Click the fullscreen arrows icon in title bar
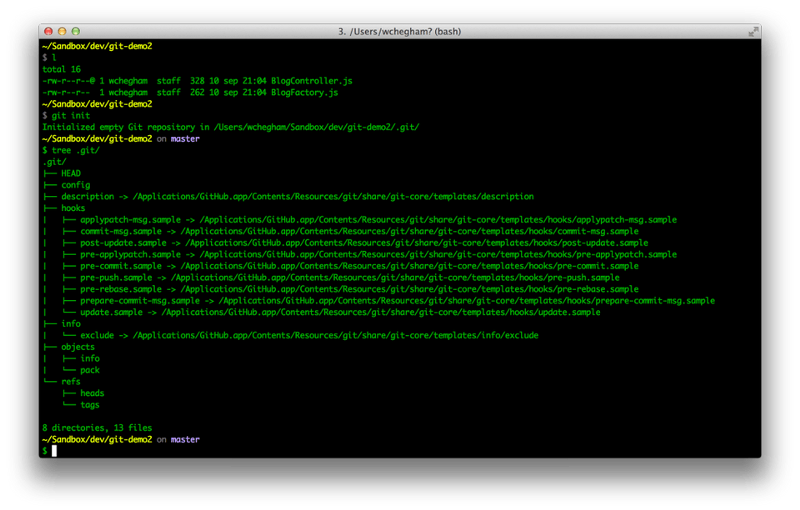 coord(753,32)
